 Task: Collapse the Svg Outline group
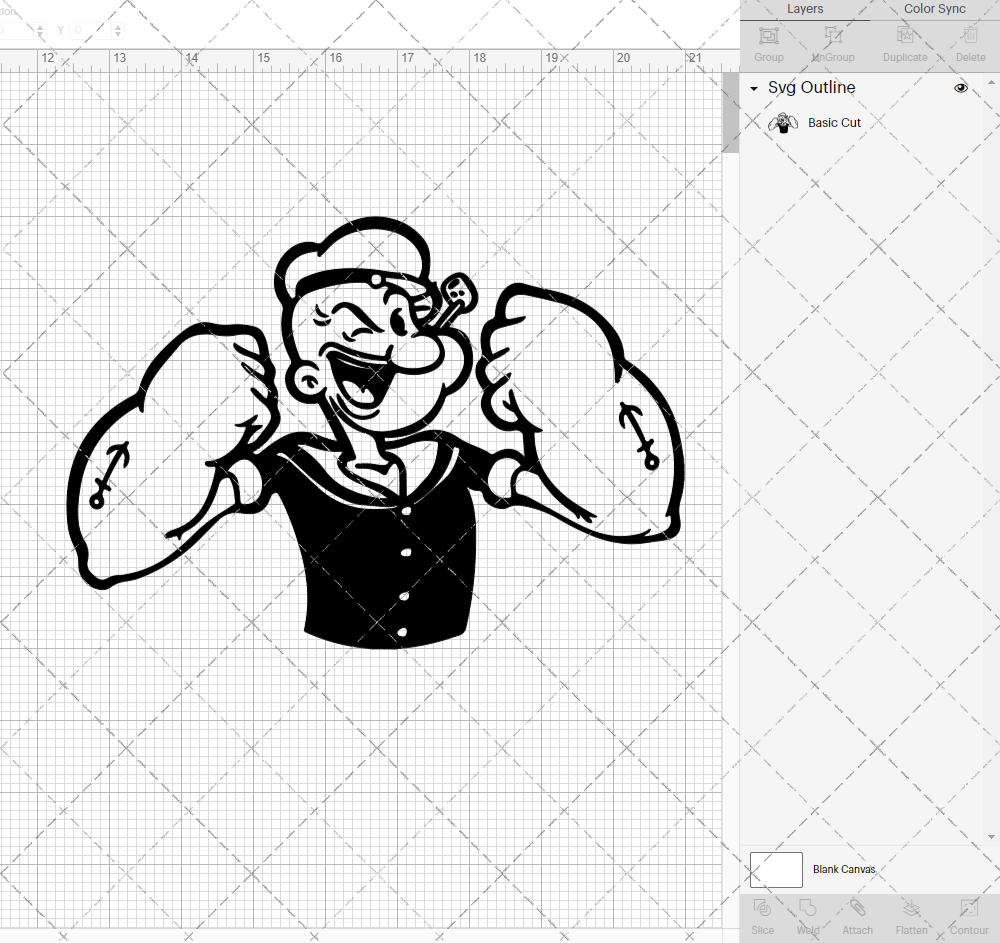tap(754, 88)
